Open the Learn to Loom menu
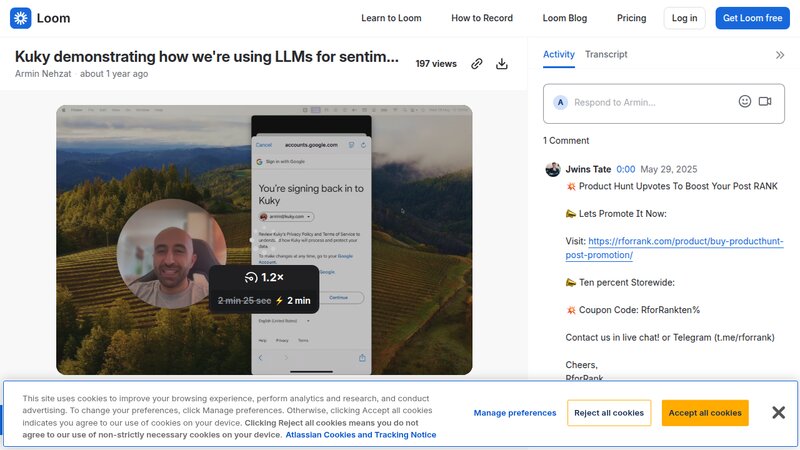 (391, 18)
